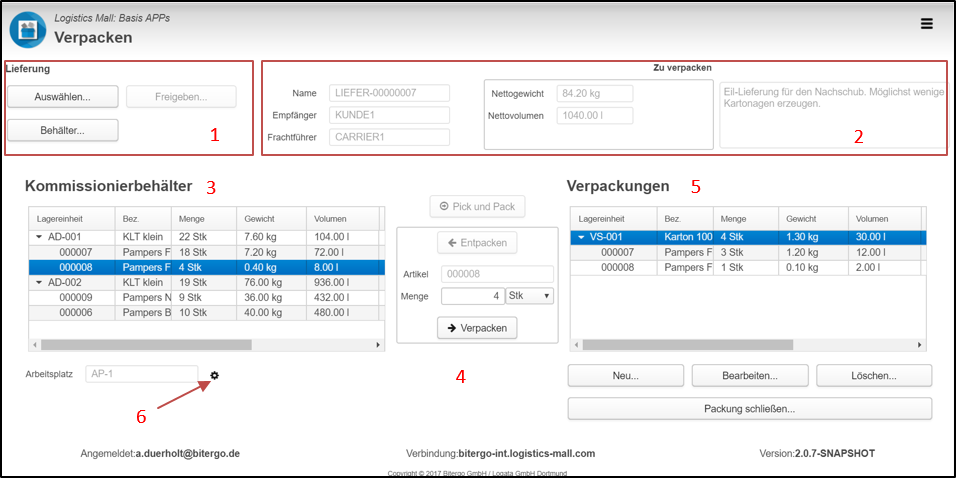Select row 000007 in Kommissionierbehälter

206,252
